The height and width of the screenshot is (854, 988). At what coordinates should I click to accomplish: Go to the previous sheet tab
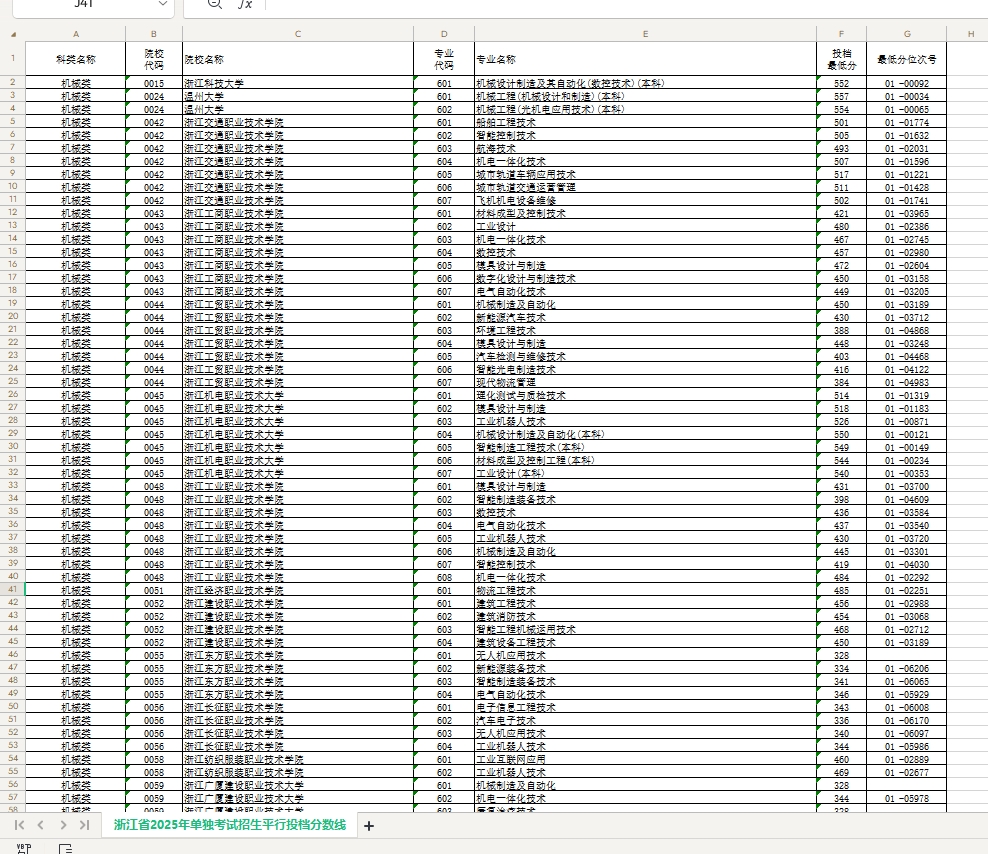click(x=41, y=825)
